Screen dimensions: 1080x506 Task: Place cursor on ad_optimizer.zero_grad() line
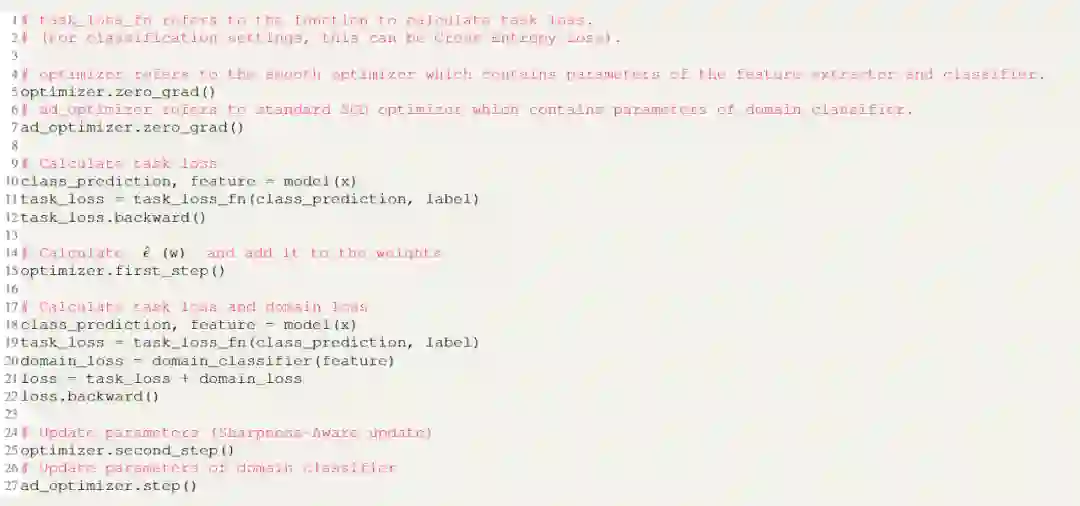tap(132, 127)
